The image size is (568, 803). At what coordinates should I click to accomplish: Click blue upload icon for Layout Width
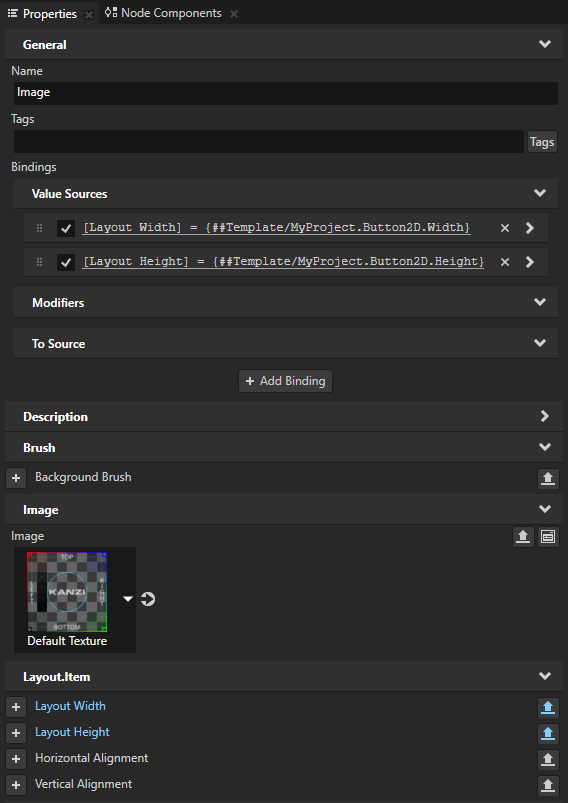coord(548,707)
